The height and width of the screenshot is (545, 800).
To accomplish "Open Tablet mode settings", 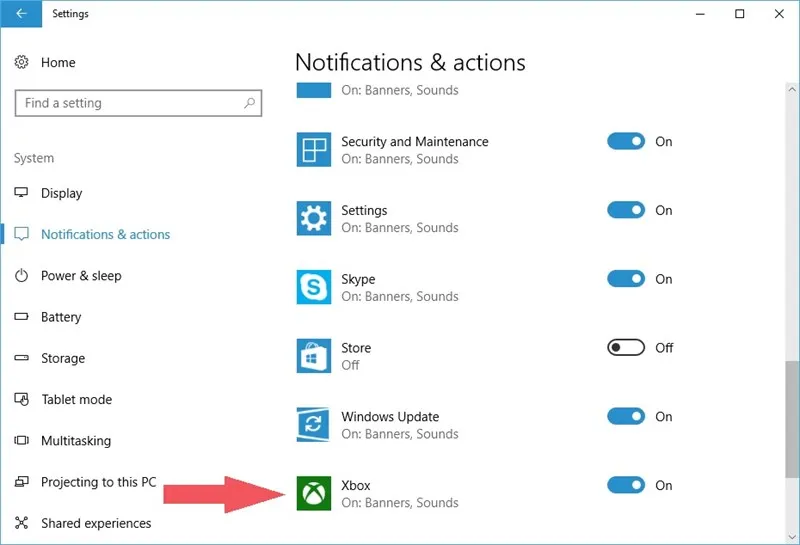I will (76, 399).
